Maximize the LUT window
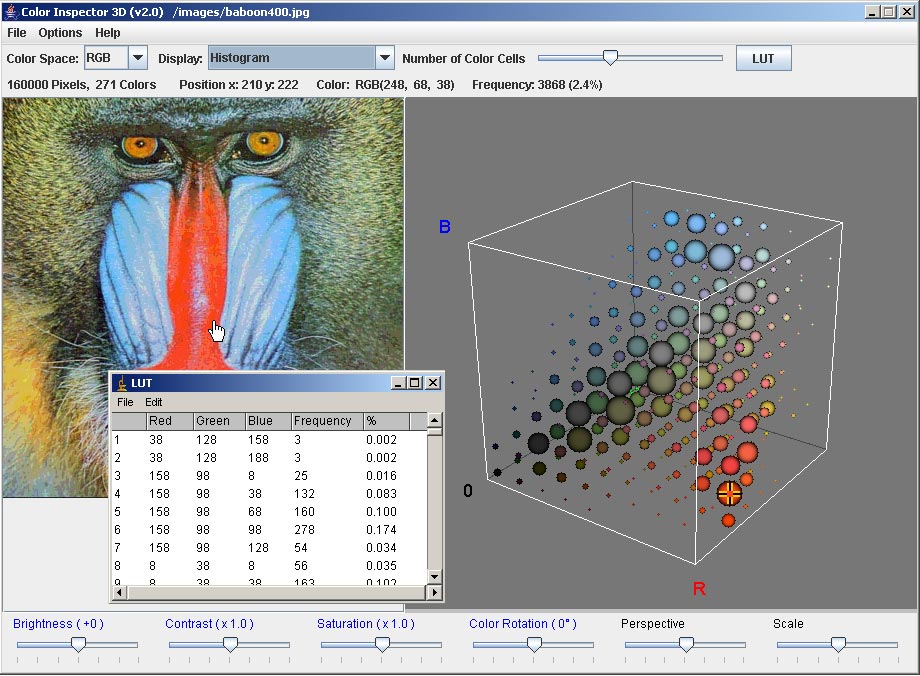Viewport: 920px width, 676px height. point(416,383)
